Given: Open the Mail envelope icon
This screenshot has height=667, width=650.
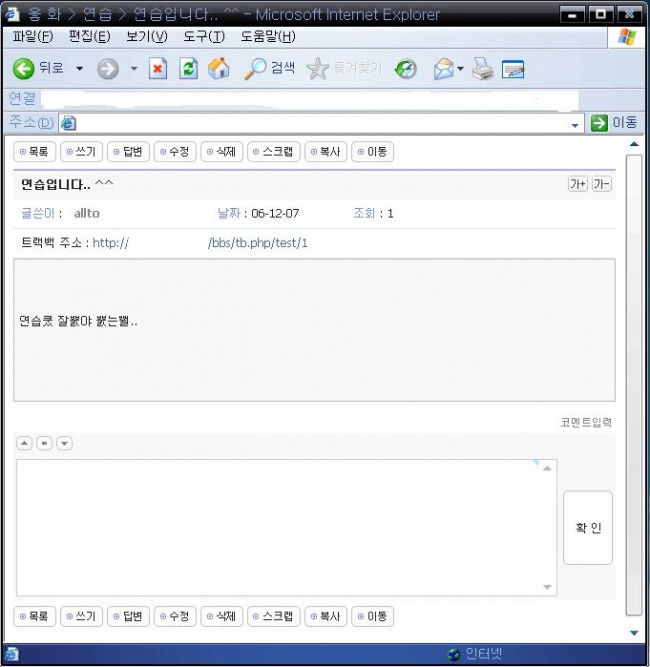Looking at the screenshot, I should pyautogui.click(x=444, y=69).
